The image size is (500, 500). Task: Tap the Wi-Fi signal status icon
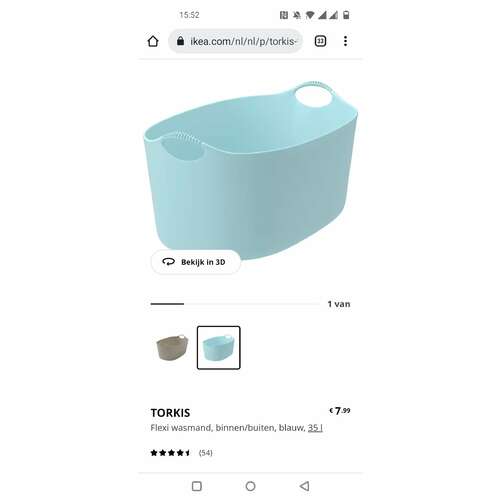(x=310, y=15)
